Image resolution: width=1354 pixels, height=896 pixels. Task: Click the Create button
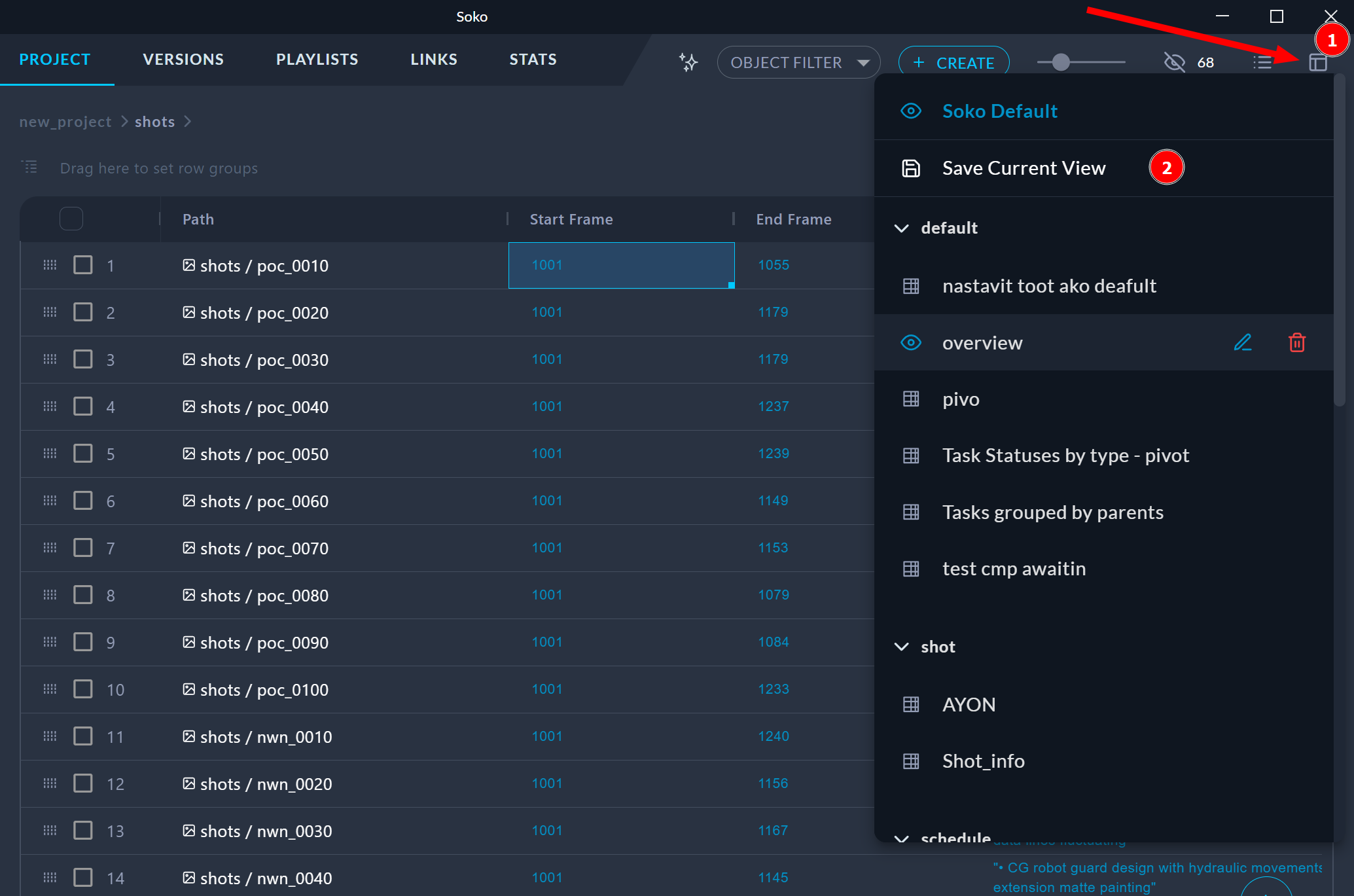tap(953, 62)
